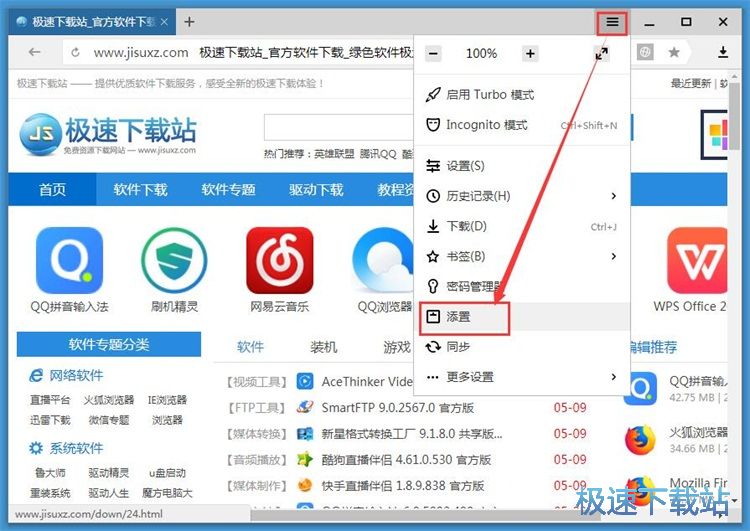Click 火狐浏览器 icon in recommendations
The width and height of the screenshot is (750, 531).
640,440
